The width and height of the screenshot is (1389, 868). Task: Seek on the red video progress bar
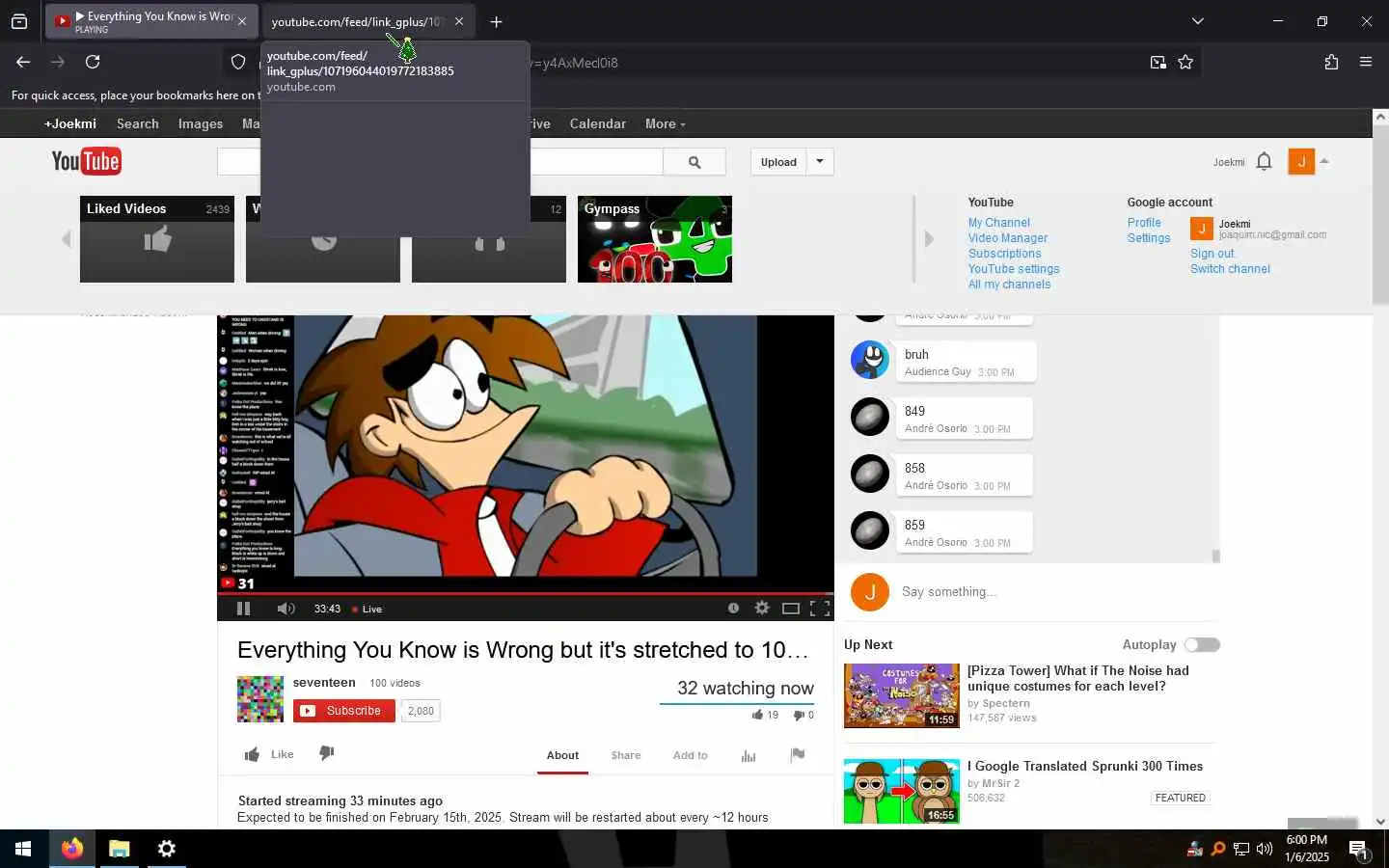[x=526, y=594]
